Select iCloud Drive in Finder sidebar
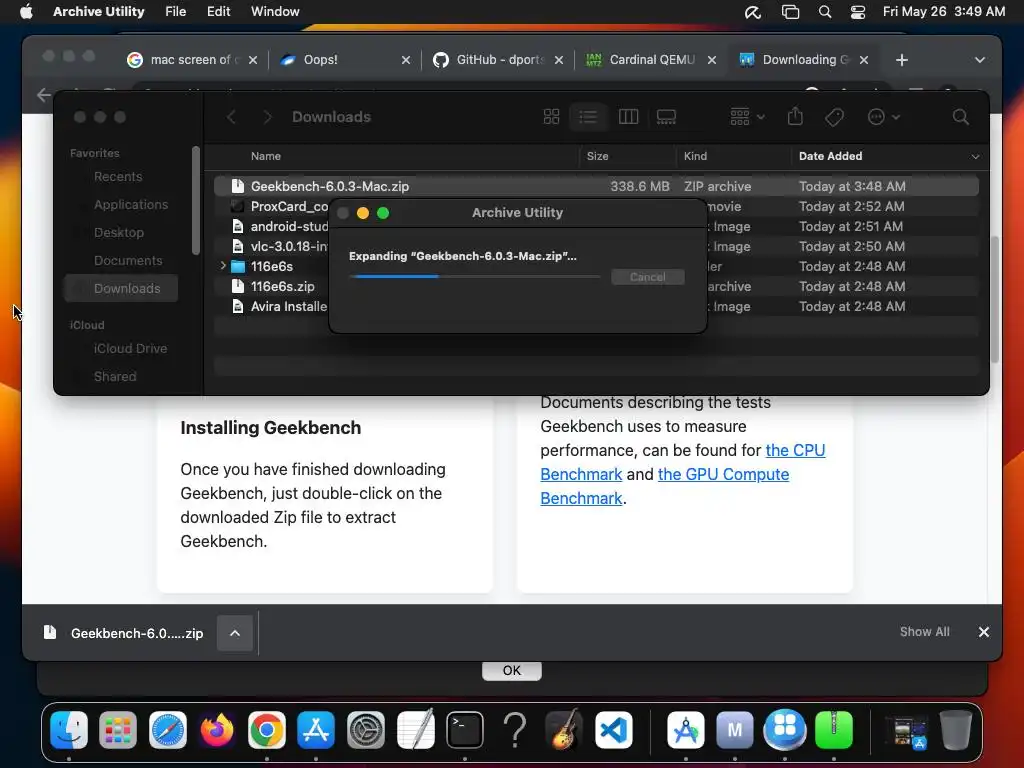Screen dimensions: 1024x768 (x=130, y=349)
